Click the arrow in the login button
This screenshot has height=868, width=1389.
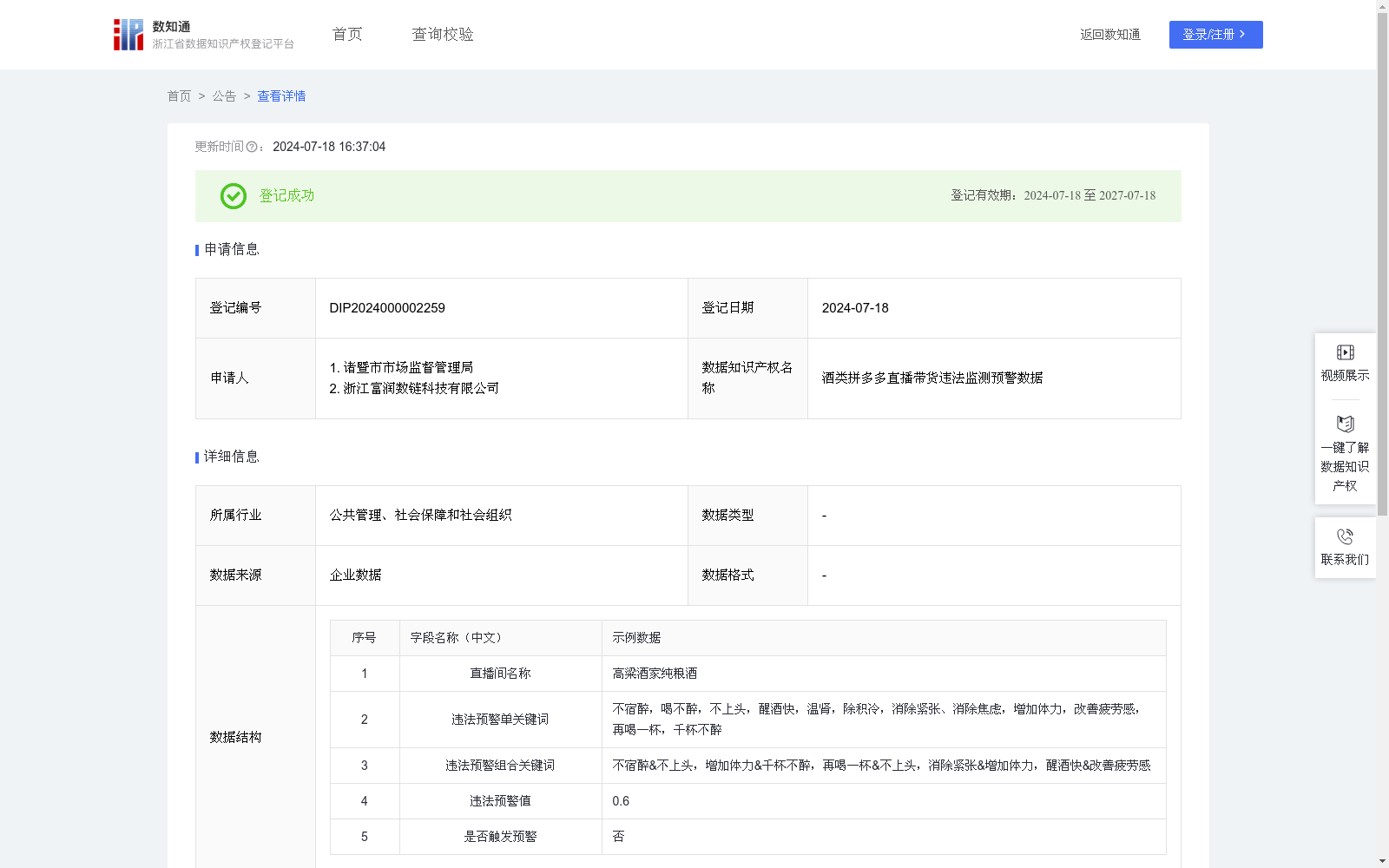(x=1243, y=35)
